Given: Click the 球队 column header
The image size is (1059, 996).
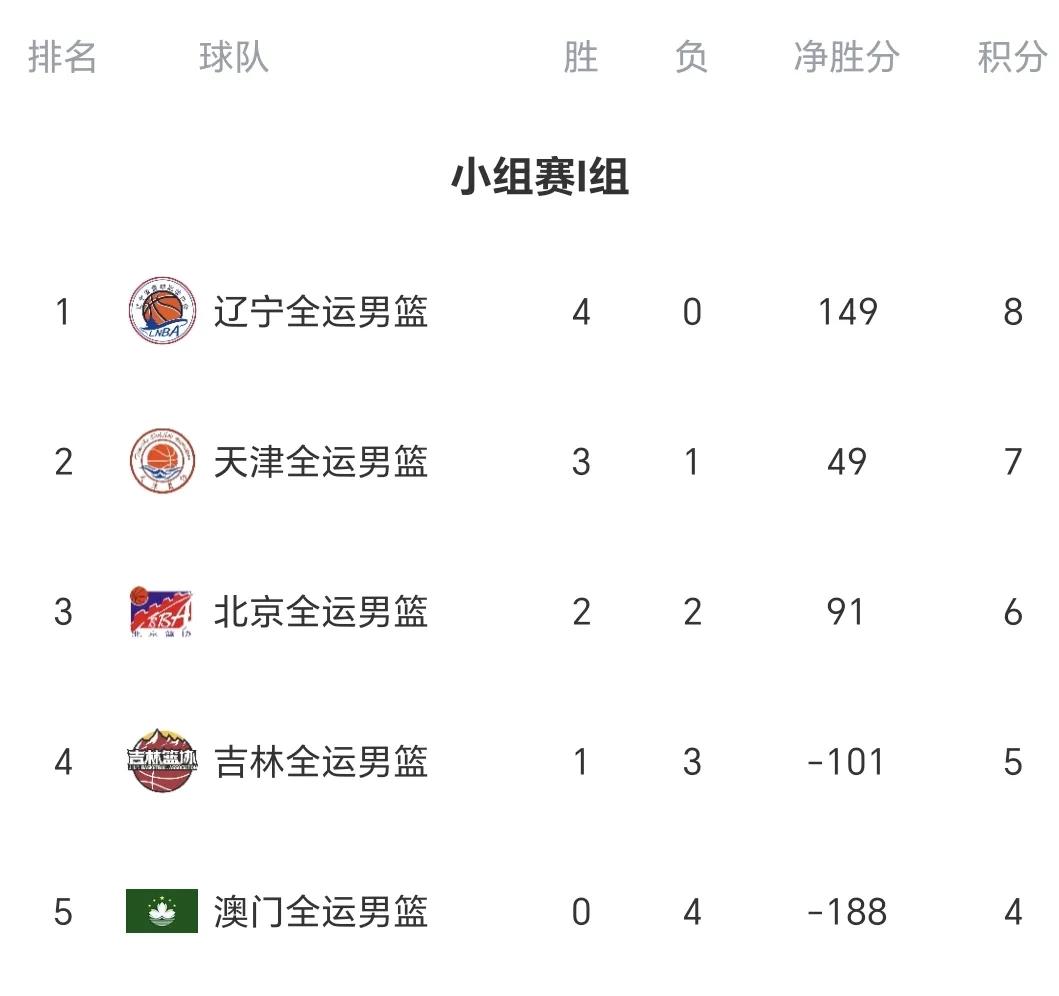Looking at the screenshot, I should [234, 57].
